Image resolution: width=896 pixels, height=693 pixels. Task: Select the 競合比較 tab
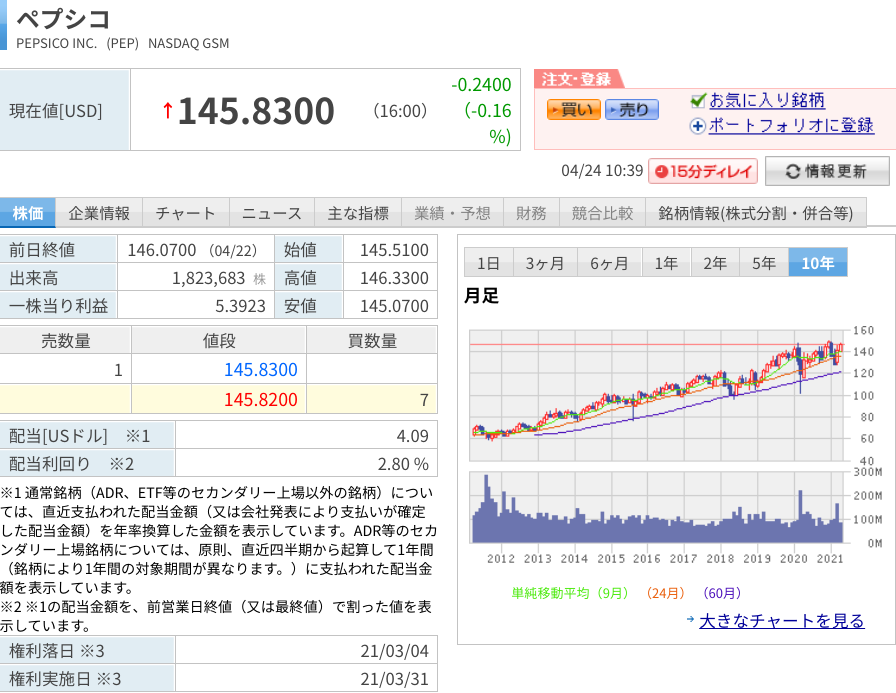pyautogui.click(x=603, y=213)
